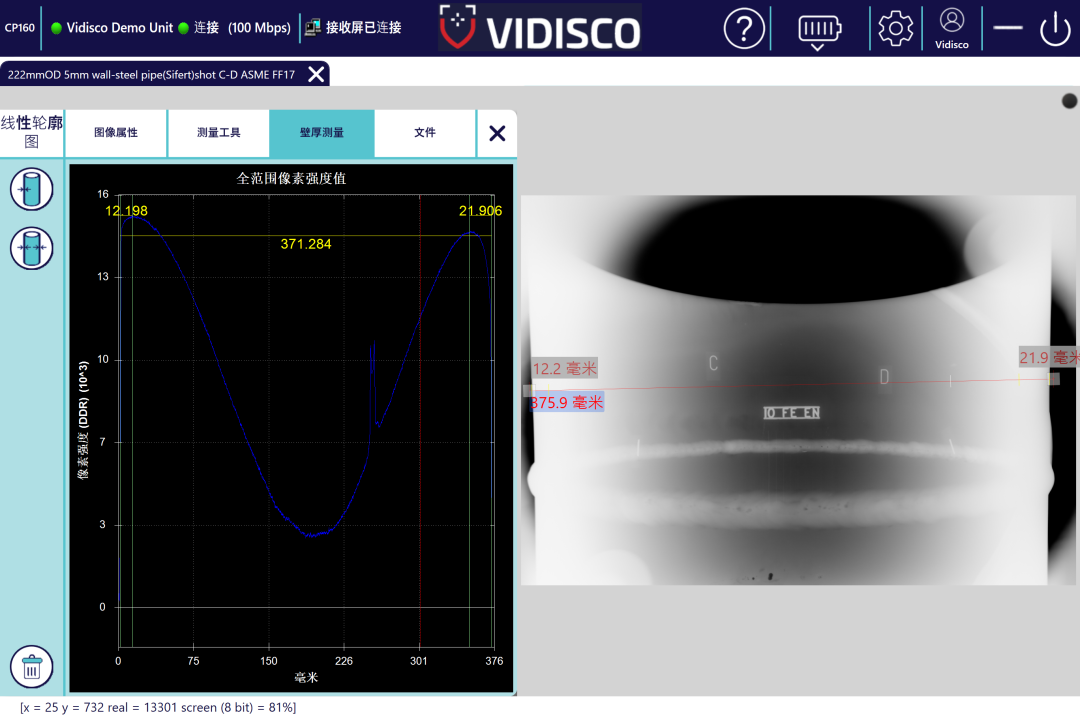
Task: Open the Vidisco user account icon
Action: point(952,28)
